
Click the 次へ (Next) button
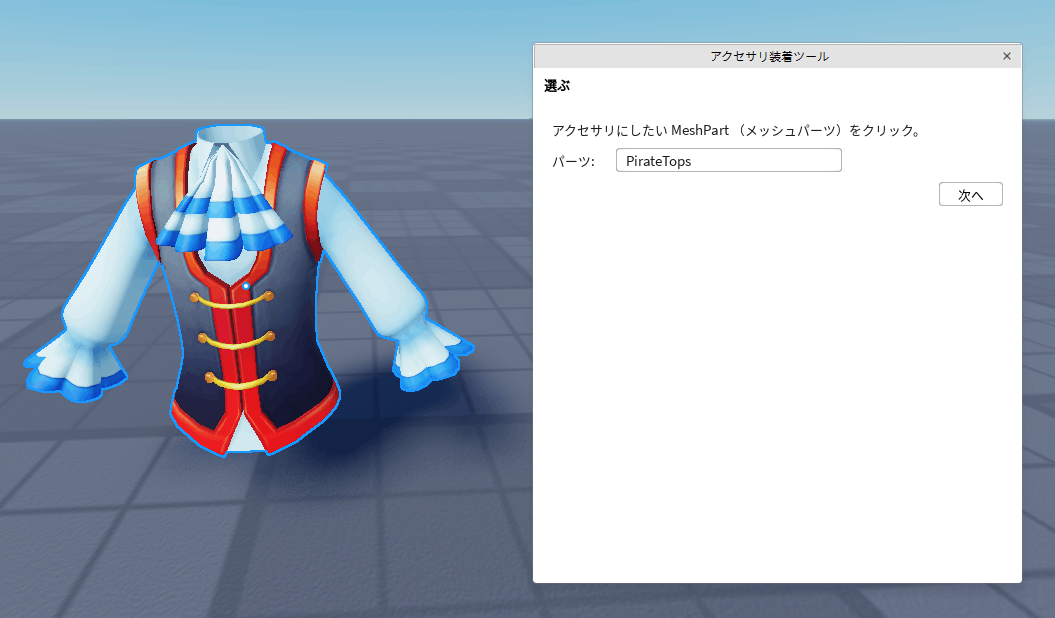(970, 194)
